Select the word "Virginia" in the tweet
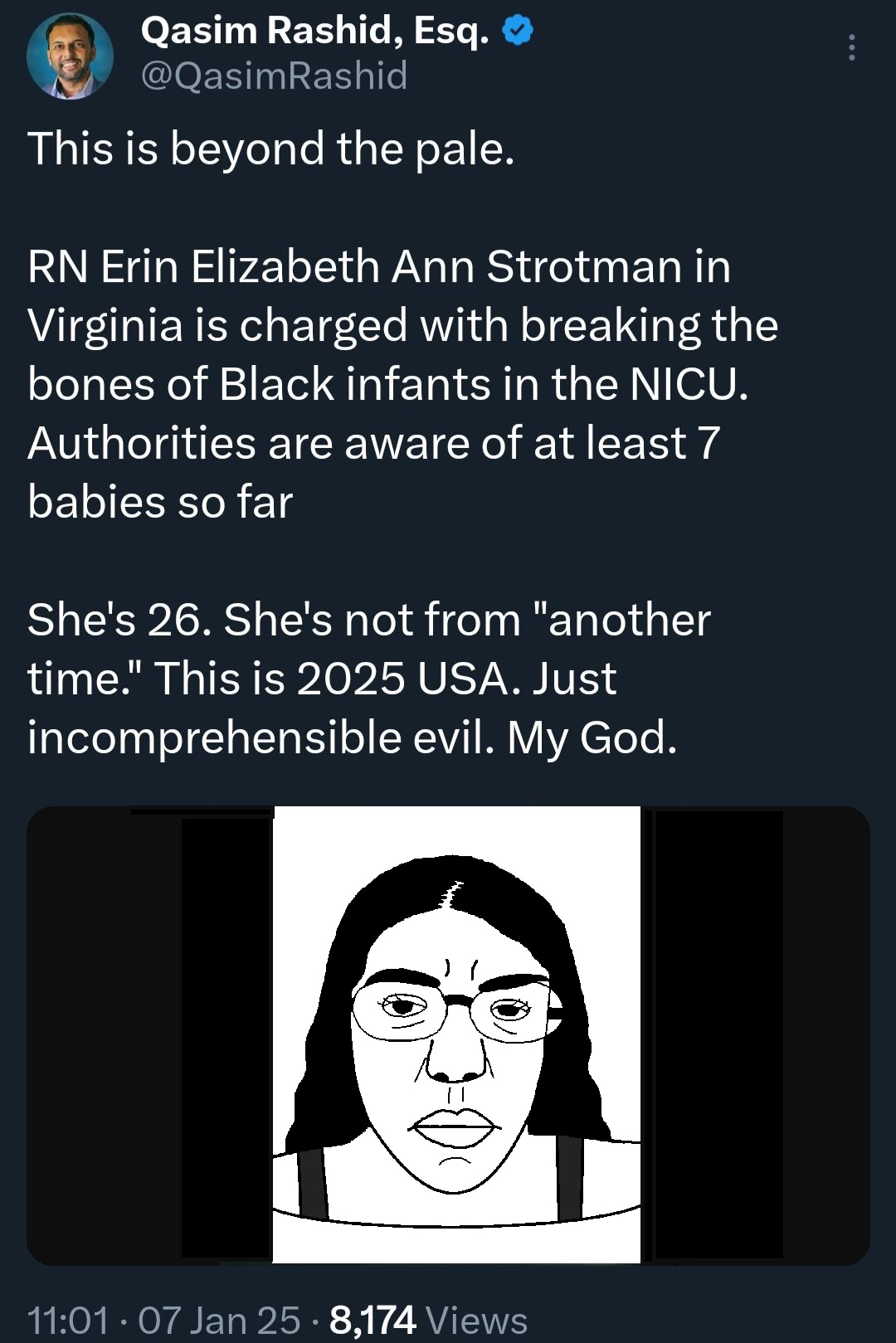This screenshot has height=1343, width=896. point(105,325)
